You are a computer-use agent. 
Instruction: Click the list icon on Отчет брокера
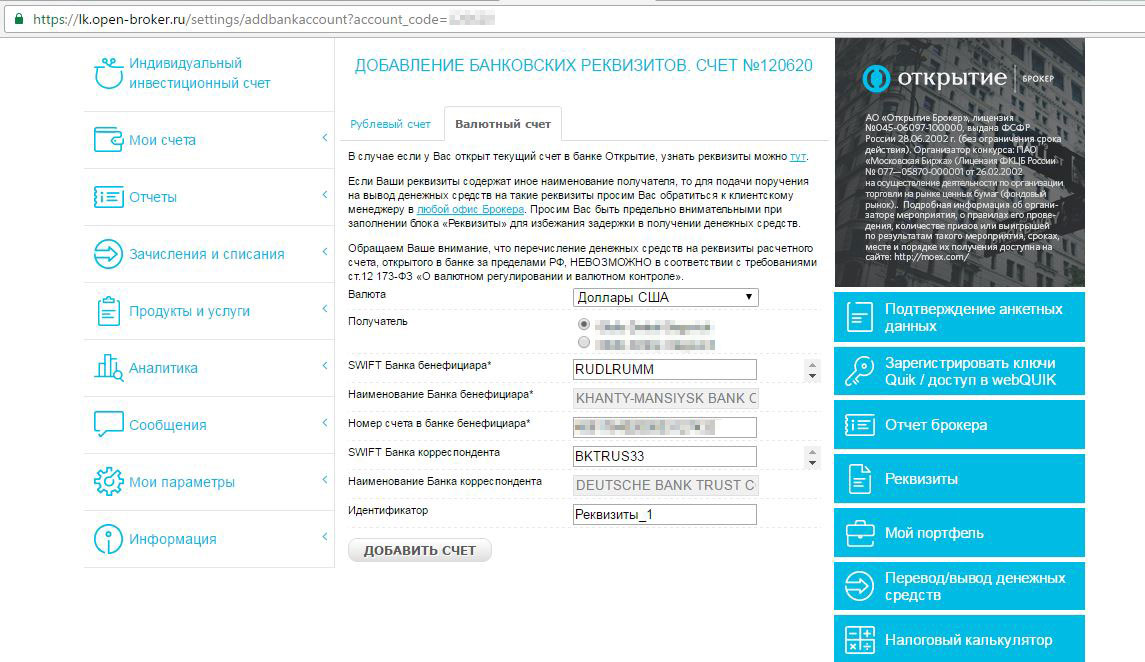click(859, 425)
